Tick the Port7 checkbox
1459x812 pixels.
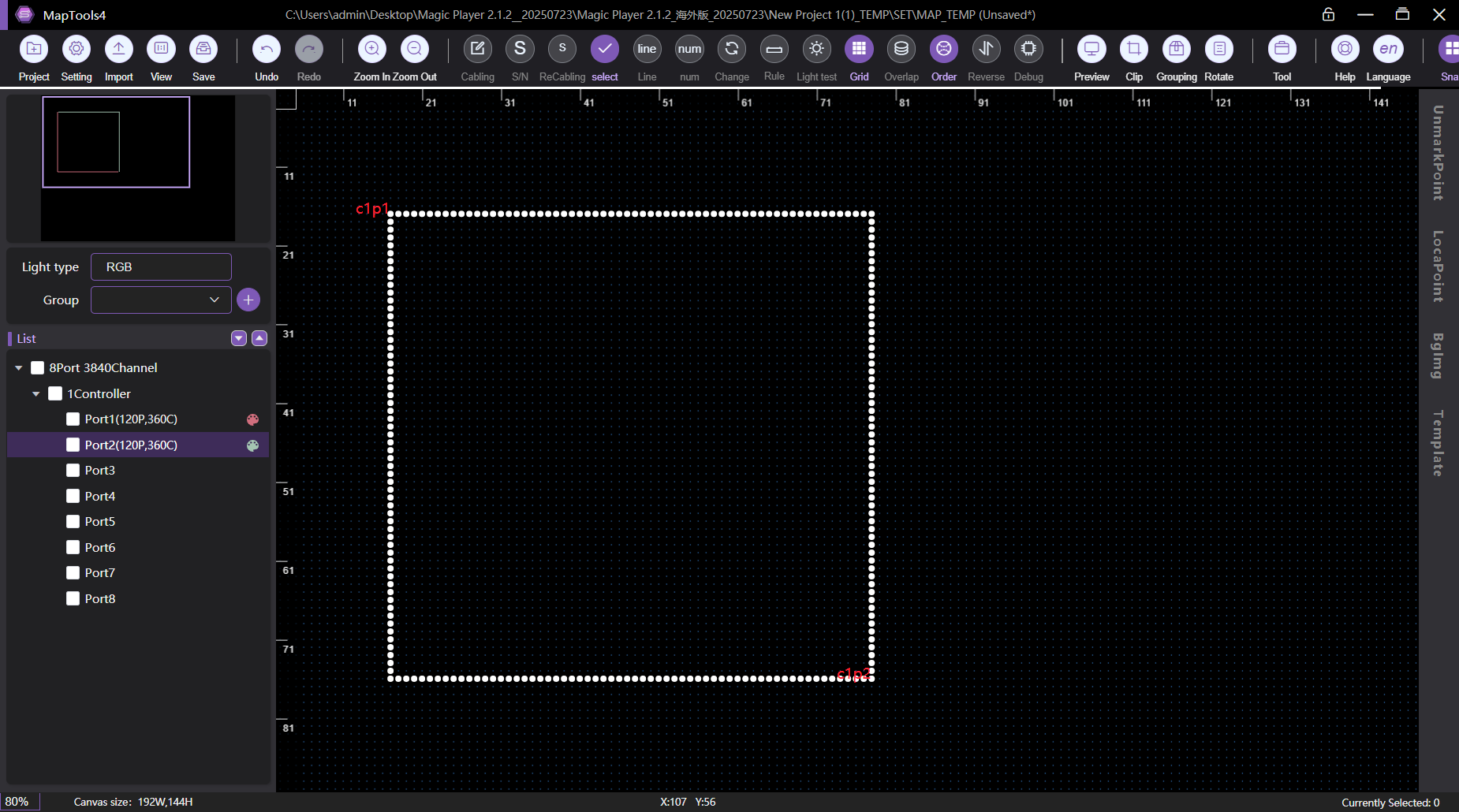[73, 573]
